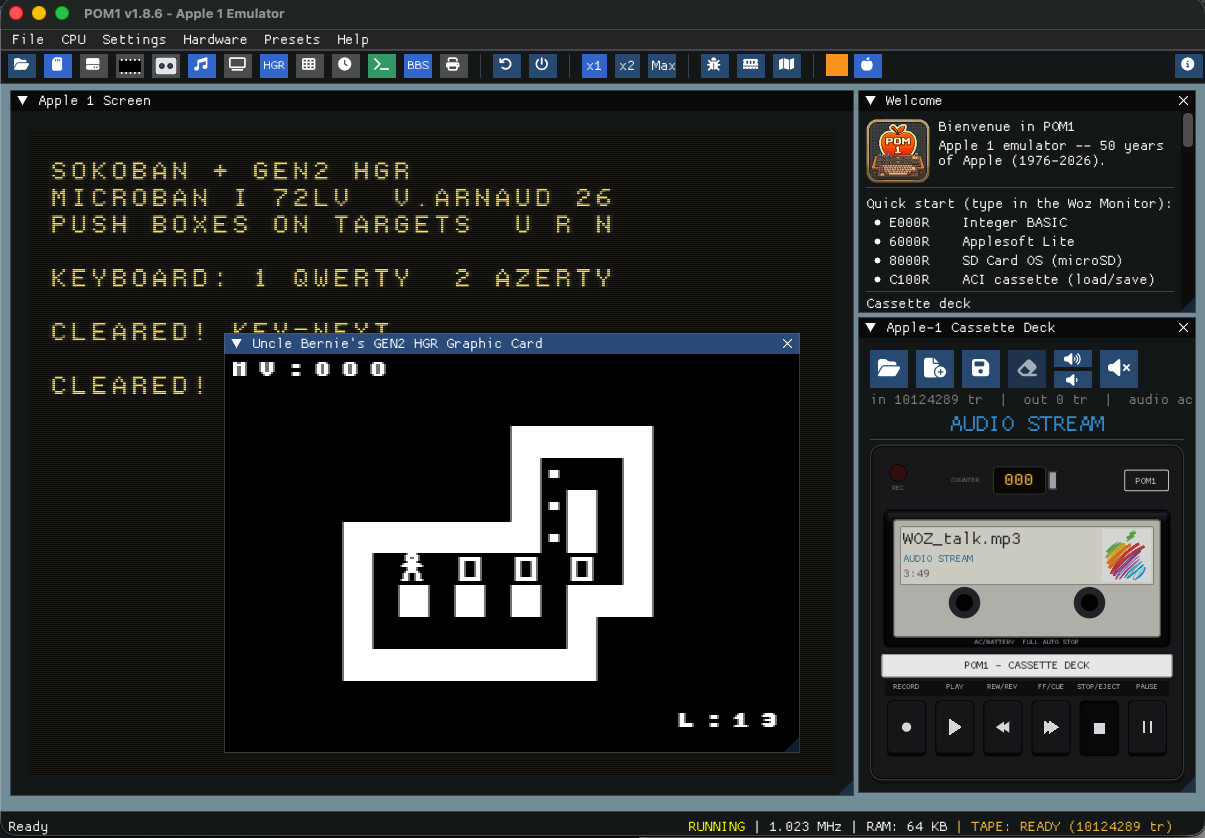
Task: Click the counter reset button beside 000
Action: point(1052,481)
